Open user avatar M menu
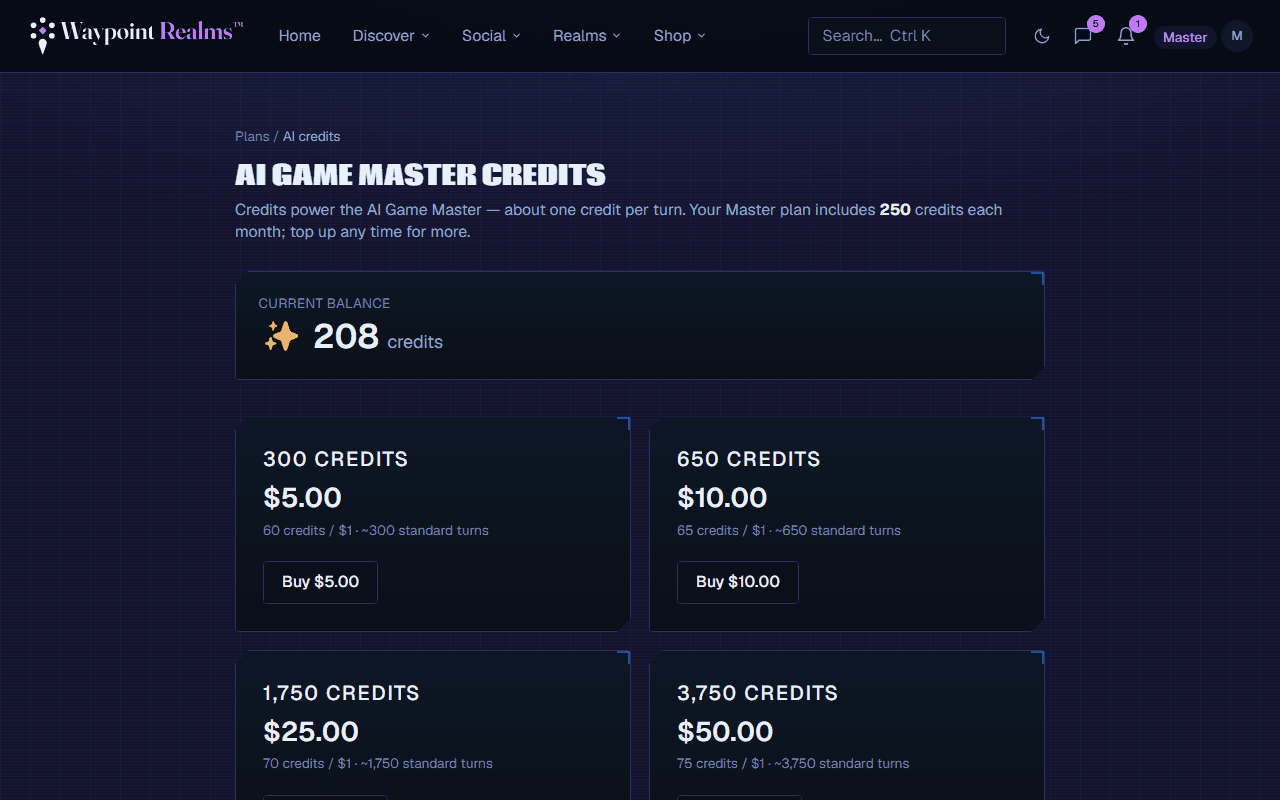Image resolution: width=1280 pixels, height=800 pixels. 1237,36
